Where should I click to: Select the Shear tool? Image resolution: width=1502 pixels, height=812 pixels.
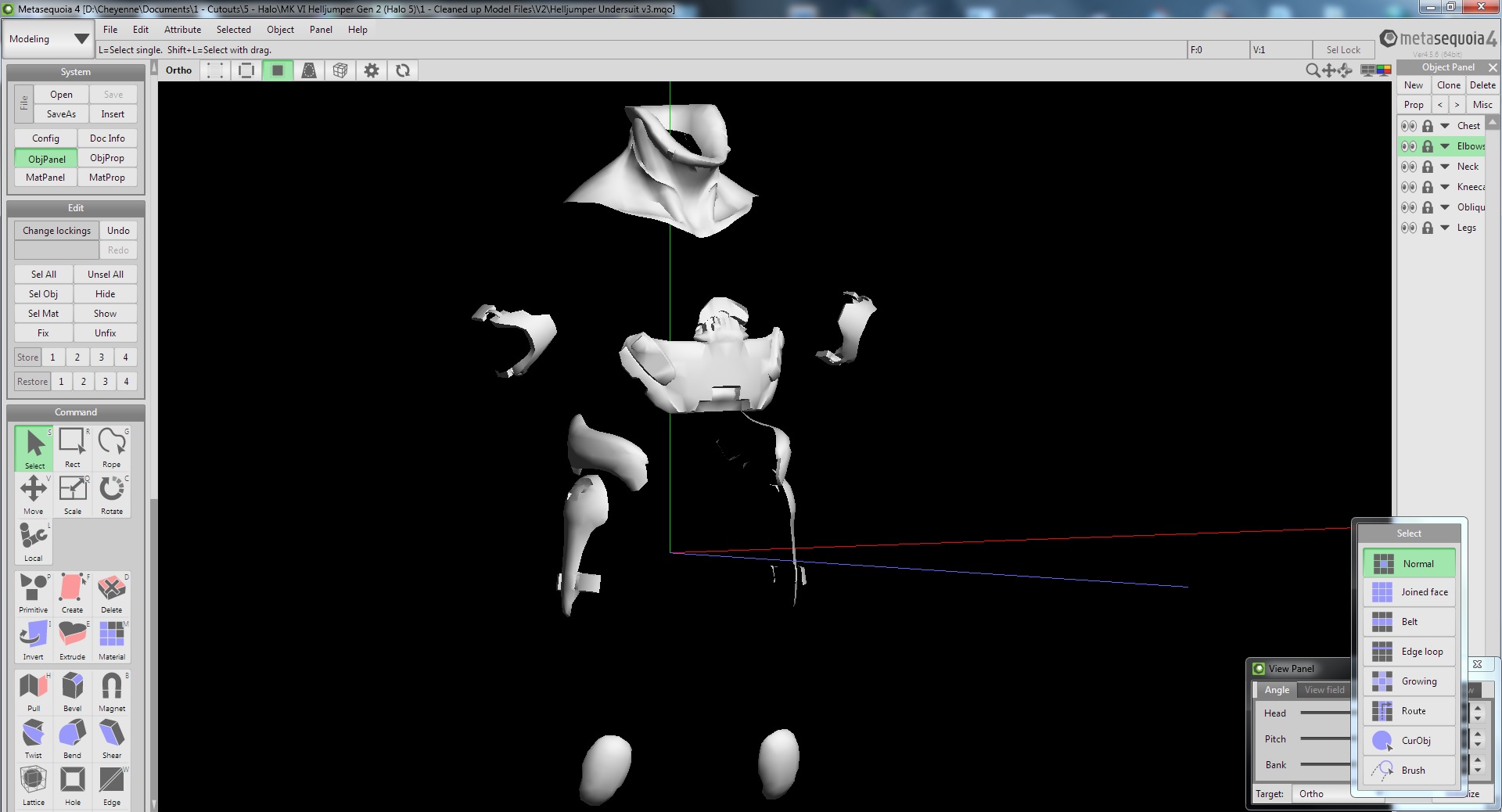[x=112, y=739]
